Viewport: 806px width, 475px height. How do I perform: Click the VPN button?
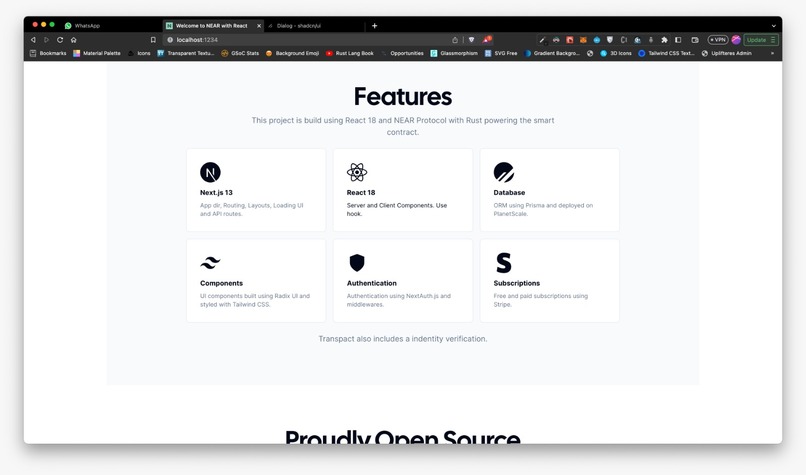point(718,40)
